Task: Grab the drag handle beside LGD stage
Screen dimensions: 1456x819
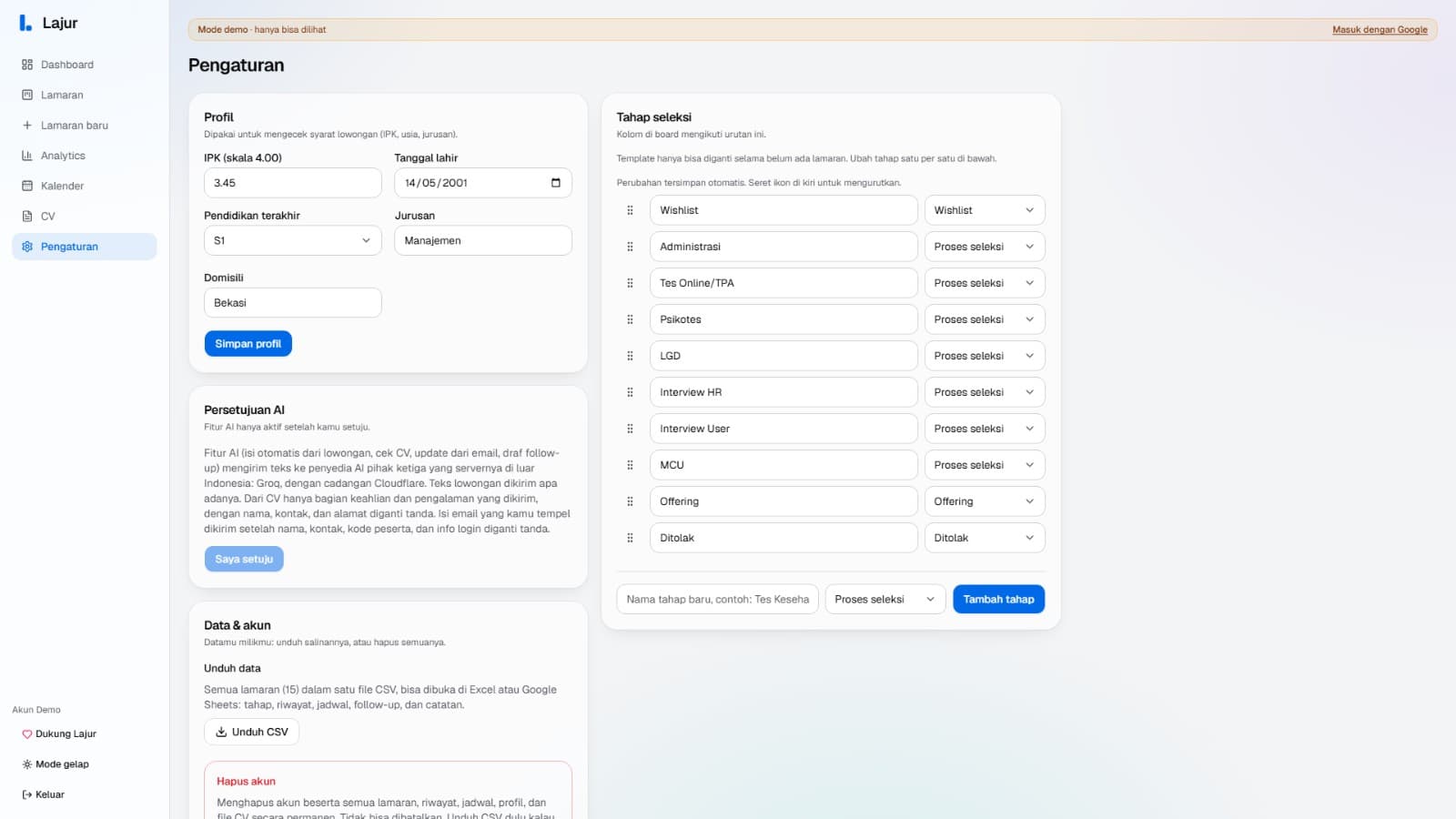Action: click(630, 356)
